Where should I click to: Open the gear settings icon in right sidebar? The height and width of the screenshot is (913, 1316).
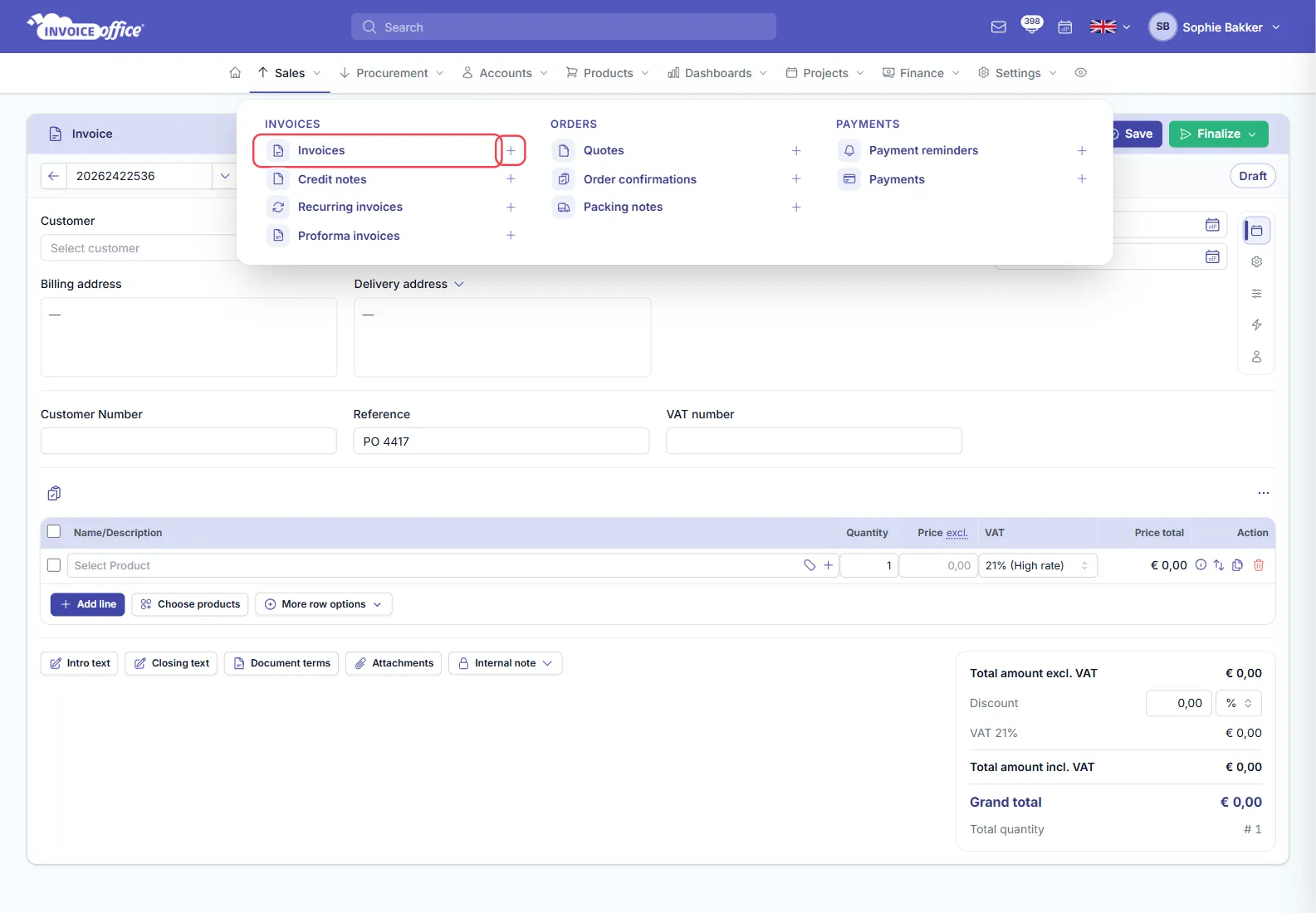click(1257, 261)
